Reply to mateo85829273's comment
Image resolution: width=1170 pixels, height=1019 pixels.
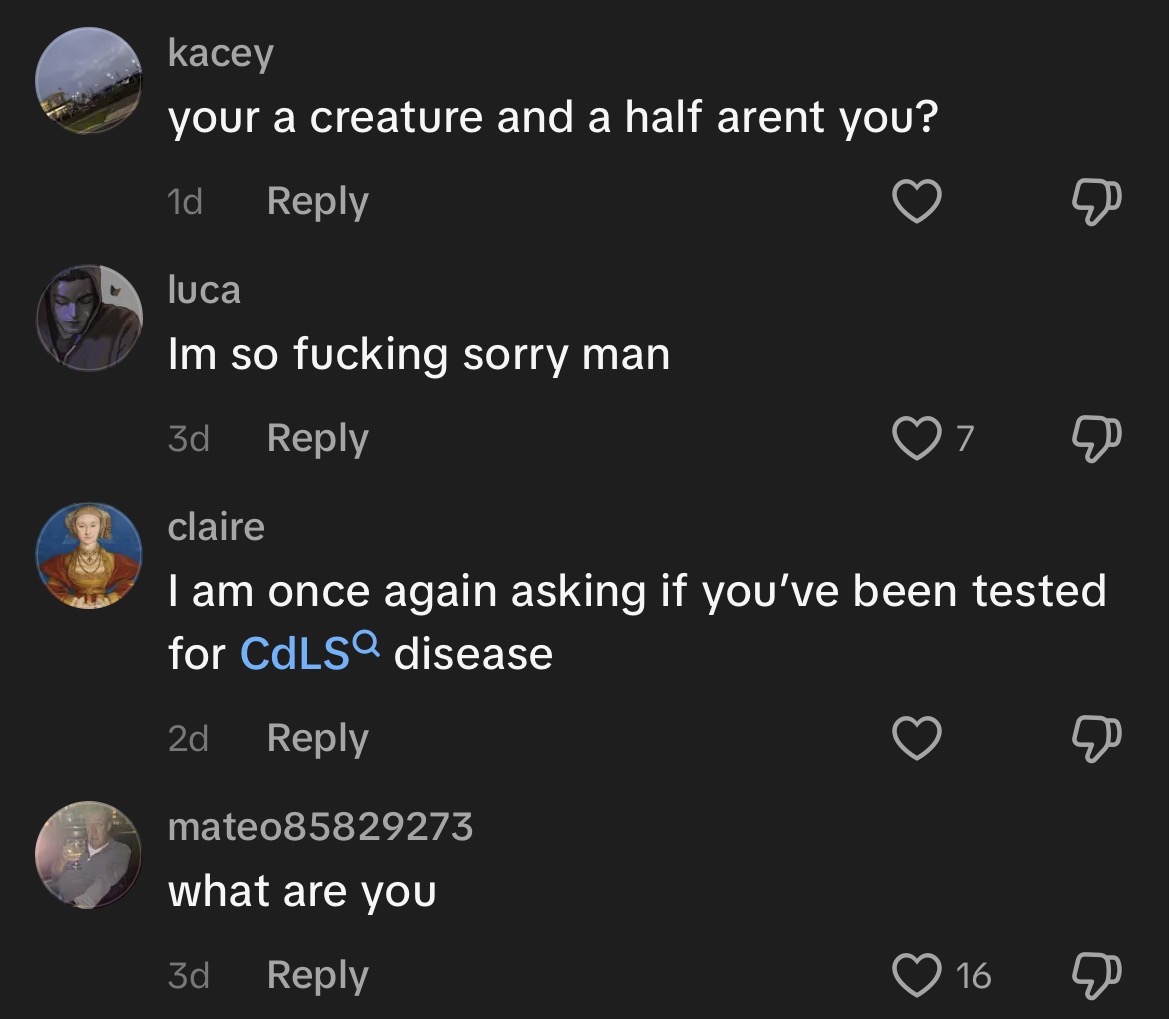tap(318, 976)
